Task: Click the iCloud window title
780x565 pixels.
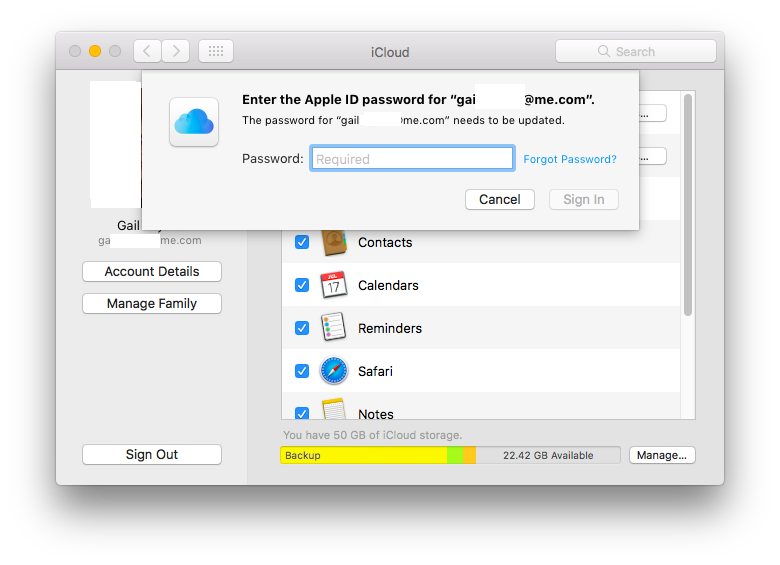Action: [x=390, y=52]
